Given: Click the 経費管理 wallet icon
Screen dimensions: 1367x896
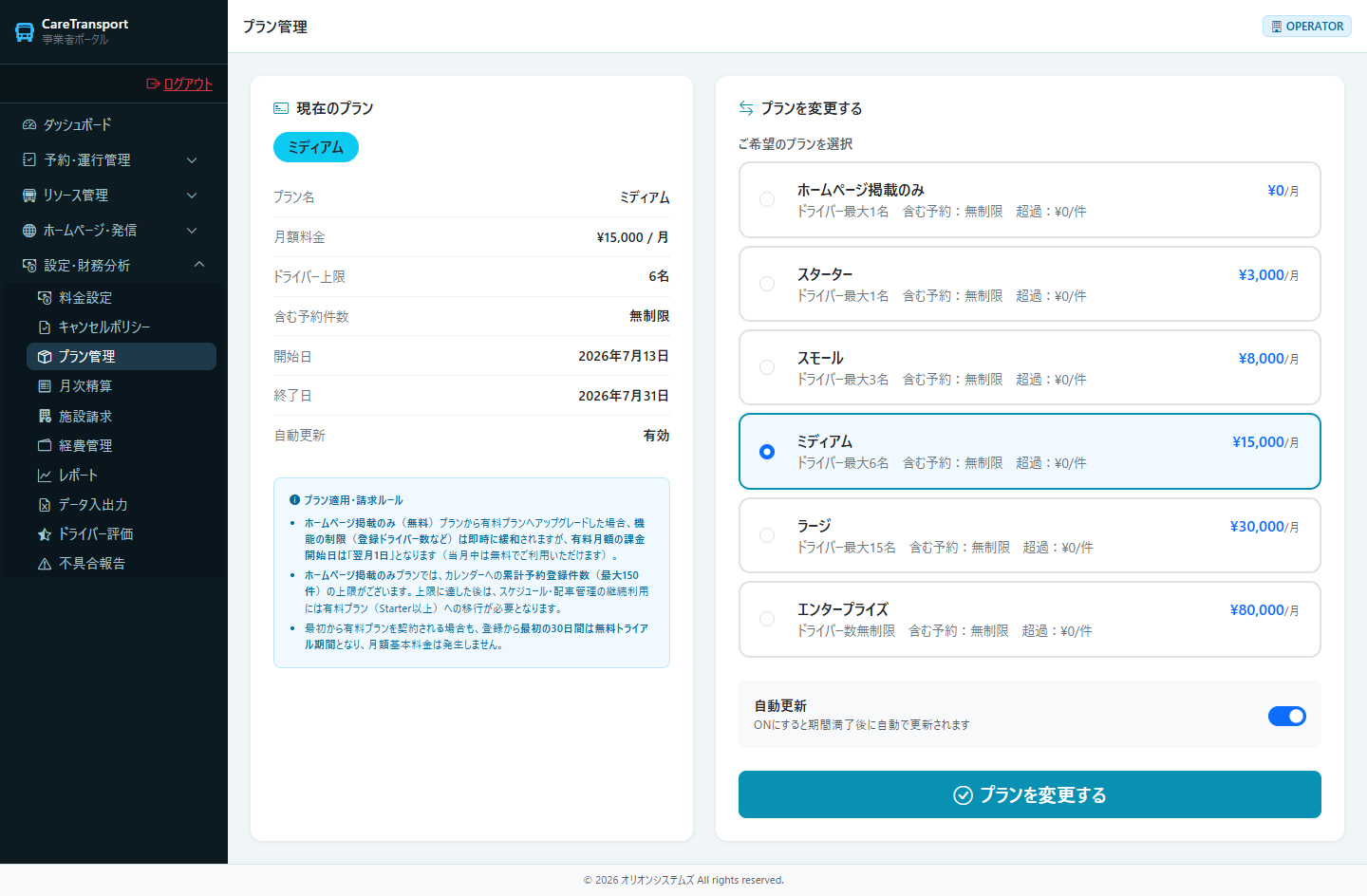Looking at the screenshot, I should 45,445.
